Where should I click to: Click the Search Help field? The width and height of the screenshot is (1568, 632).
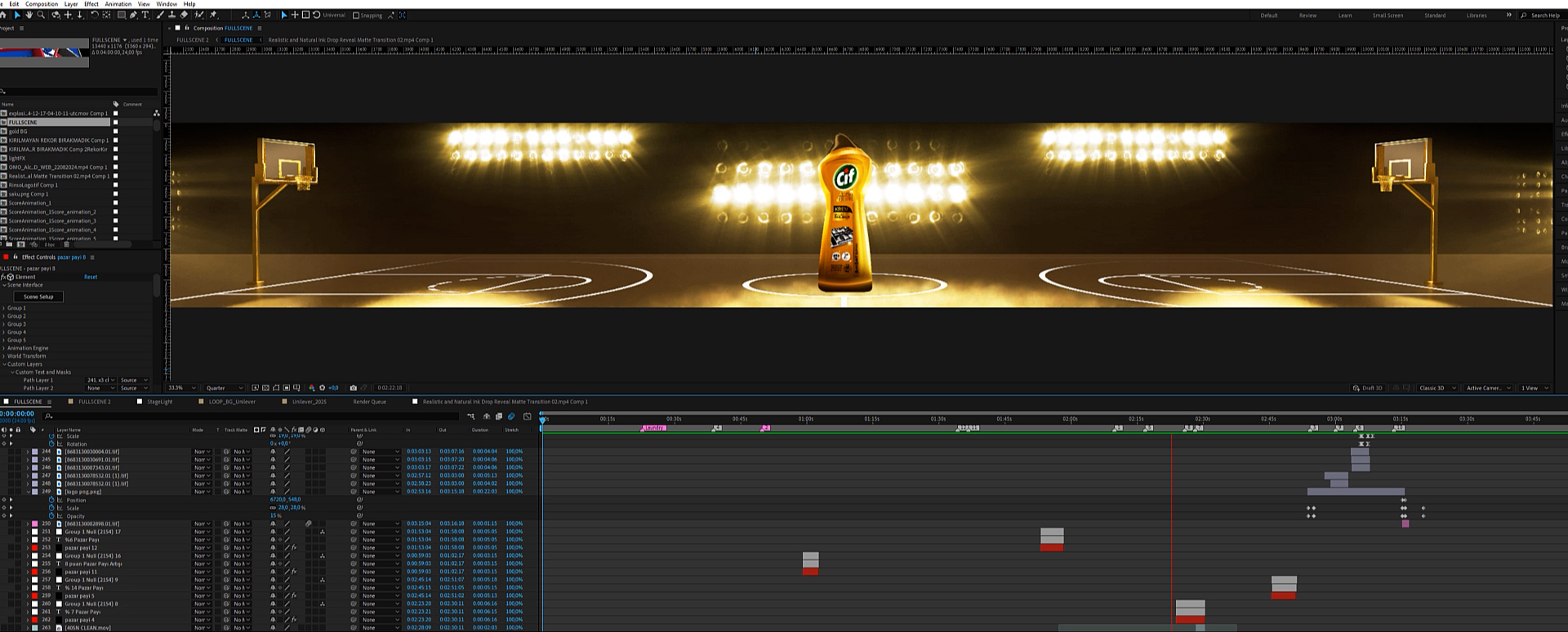tap(1543, 16)
